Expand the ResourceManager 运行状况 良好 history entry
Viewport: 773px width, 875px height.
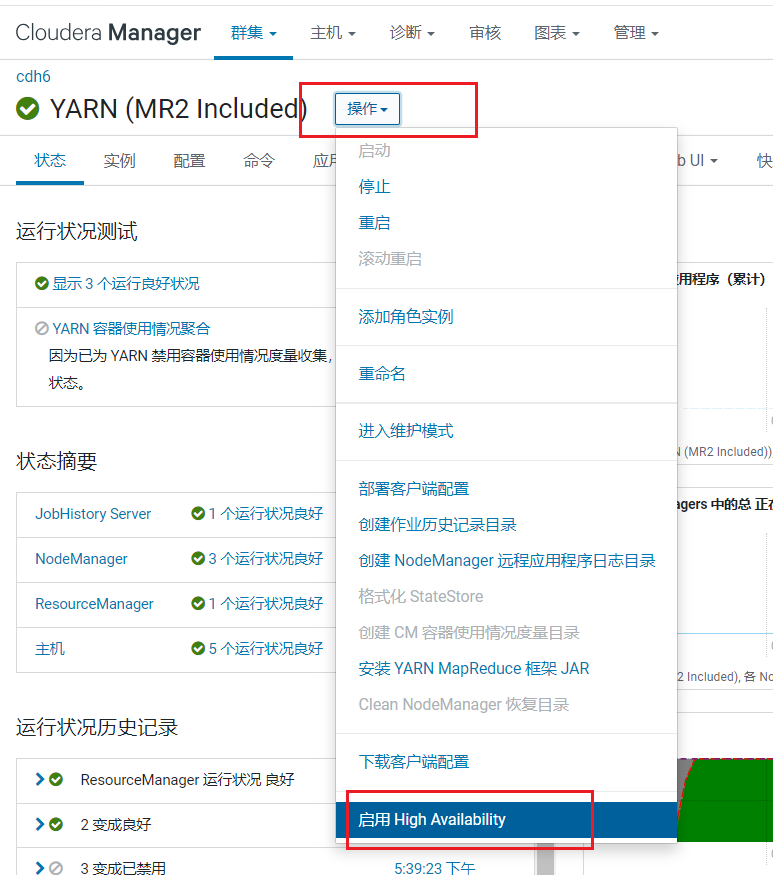(40, 779)
